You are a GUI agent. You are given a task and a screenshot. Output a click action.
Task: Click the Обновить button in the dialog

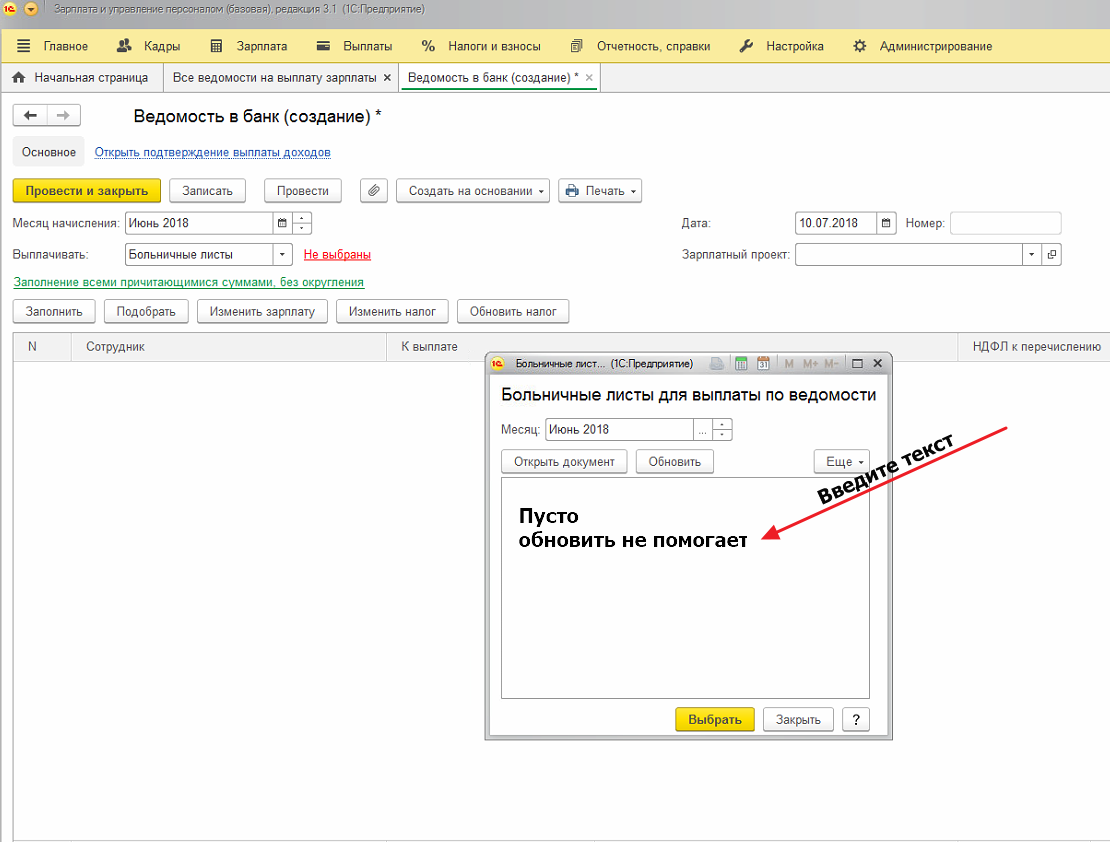(x=675, y=462)
